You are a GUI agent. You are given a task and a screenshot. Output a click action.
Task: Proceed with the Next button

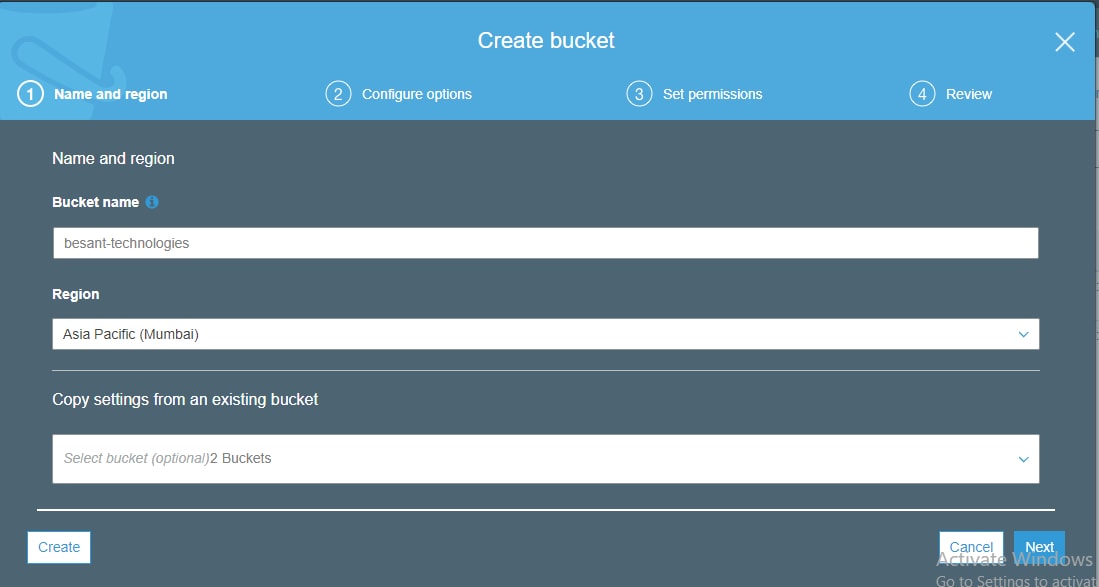pyautogui.click(x=1039, y=547)
